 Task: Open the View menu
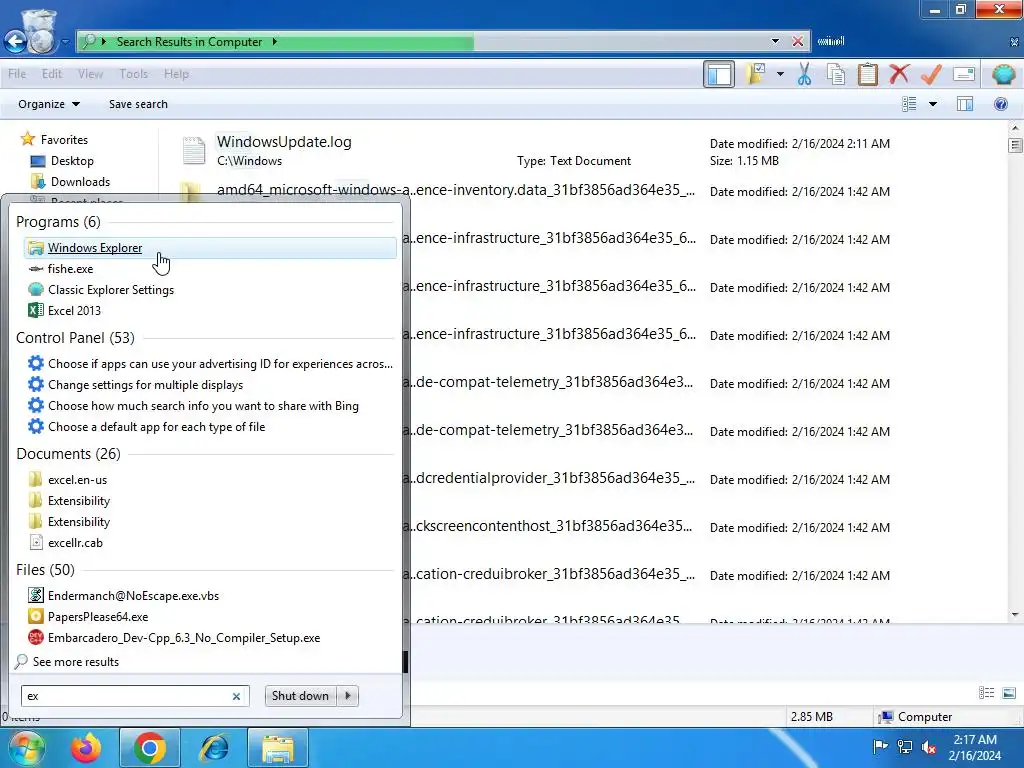(90, 74)
